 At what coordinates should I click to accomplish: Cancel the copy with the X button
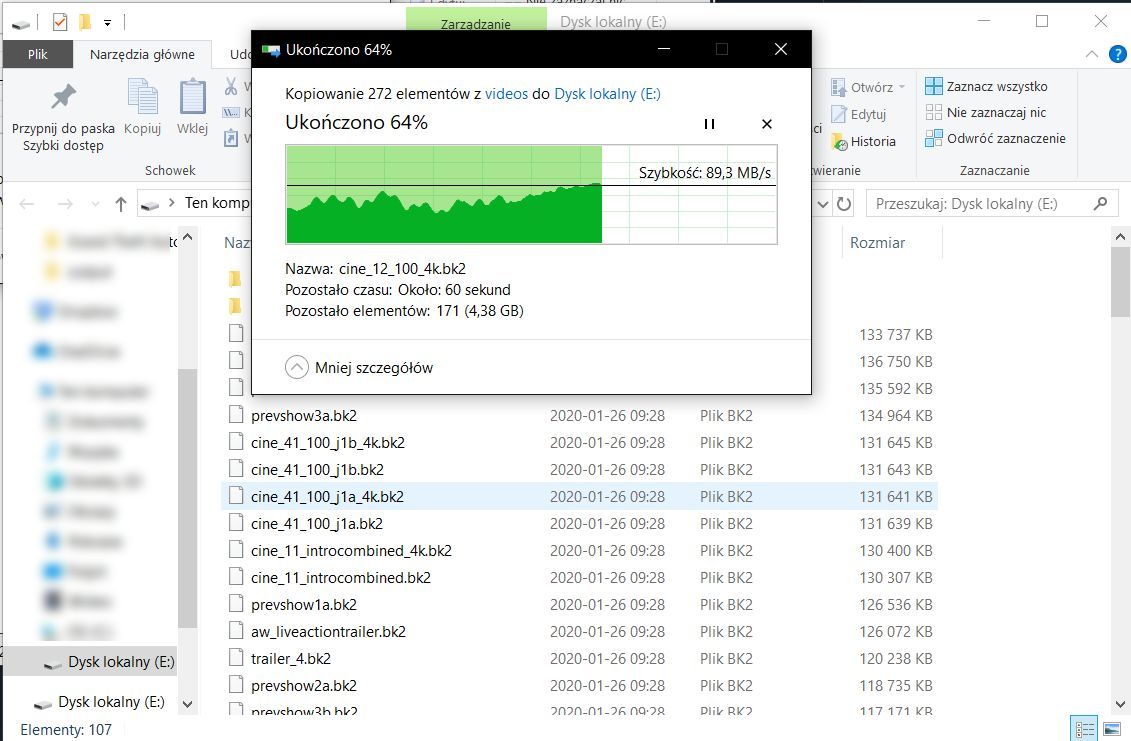[x=767, y=124]
